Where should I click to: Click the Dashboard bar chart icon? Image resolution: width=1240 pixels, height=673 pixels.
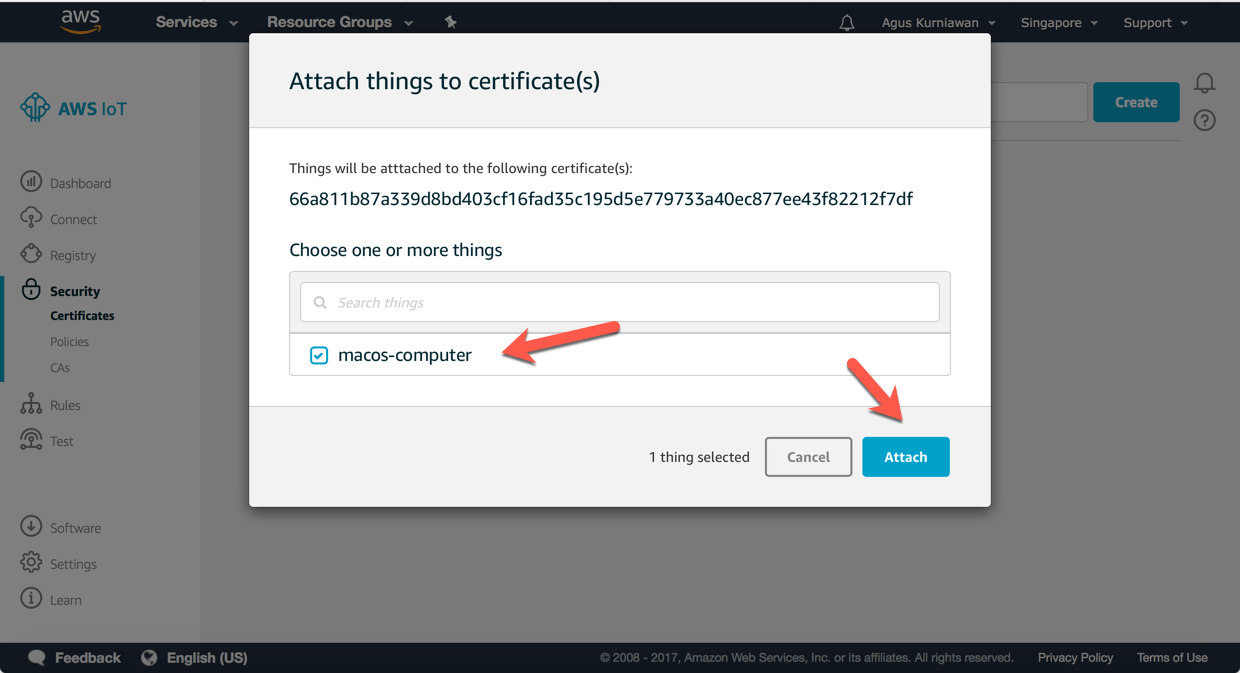(31, 182)
